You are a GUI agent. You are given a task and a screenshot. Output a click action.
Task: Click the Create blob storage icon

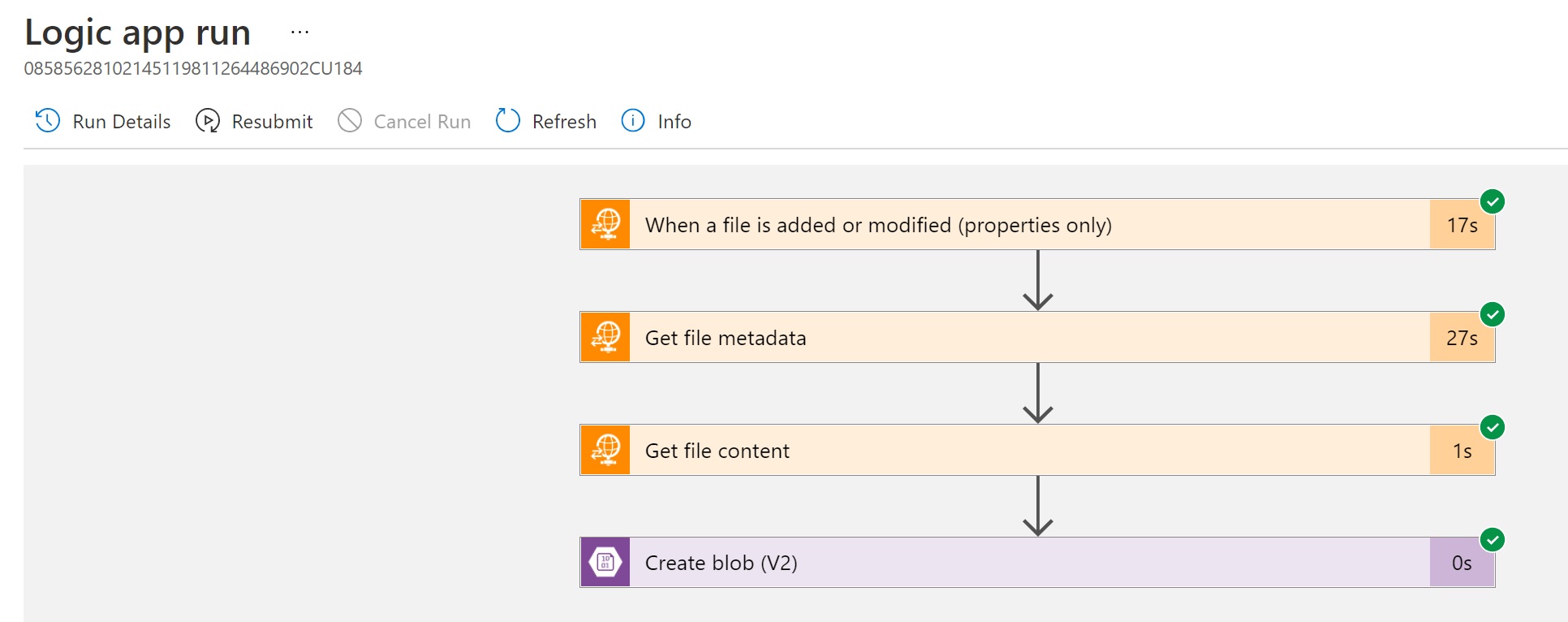[605, 563]
